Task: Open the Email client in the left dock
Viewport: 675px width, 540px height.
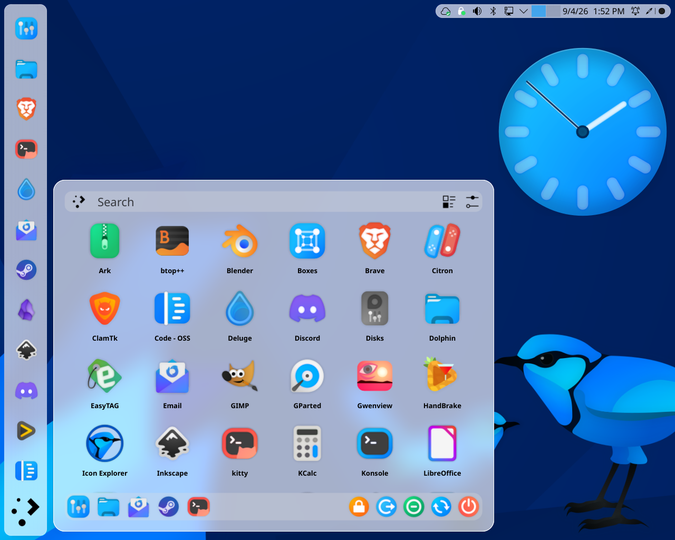Action: [x=26, y=230]
